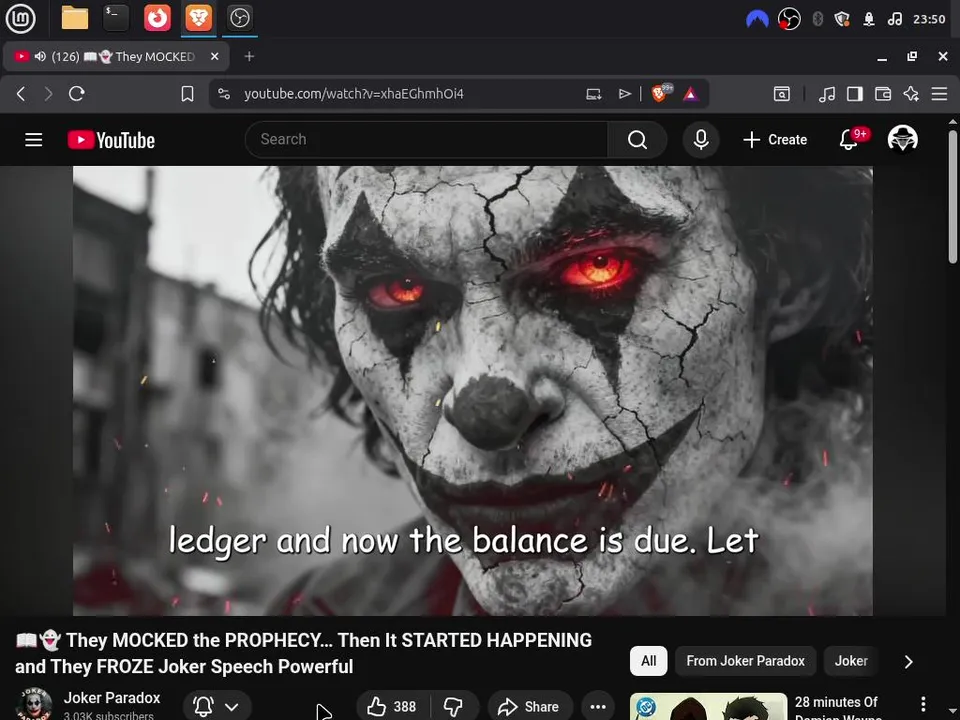Select the From Joker Paradox chip
Screen dimensions: 960x720
pyautogui.click(x=745, y=661)
